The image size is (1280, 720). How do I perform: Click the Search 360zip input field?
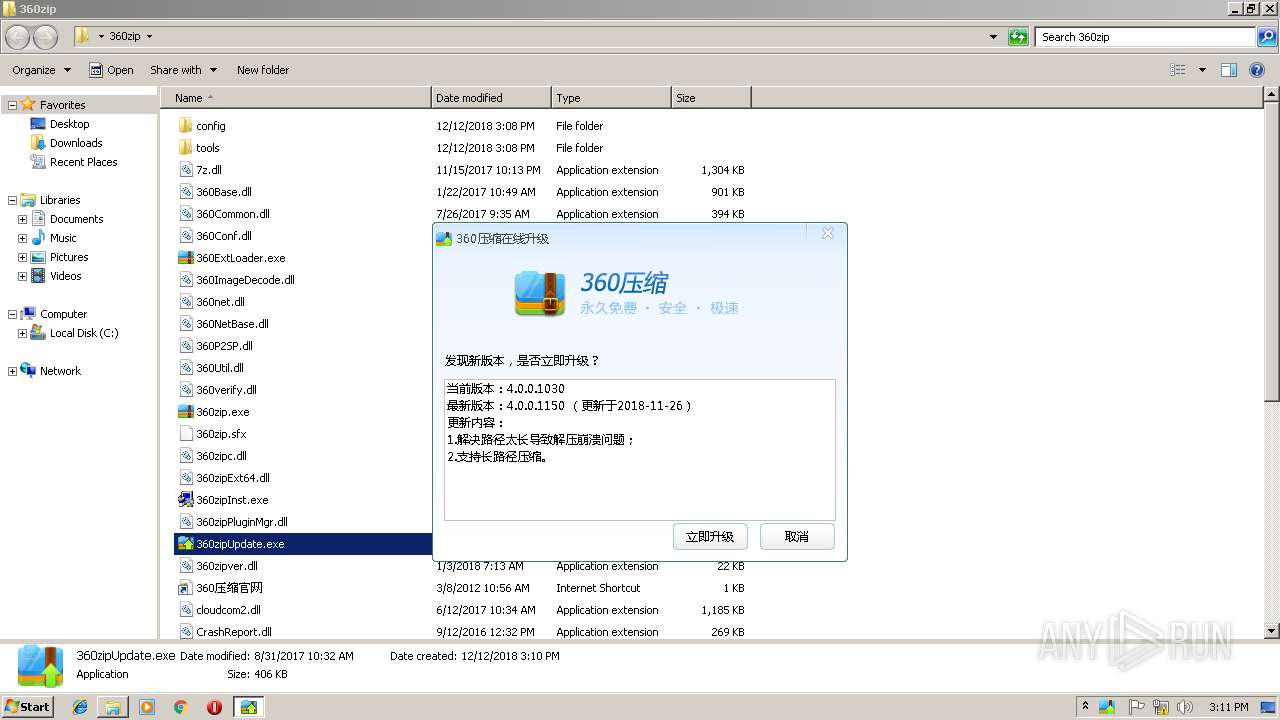pyautogui.click(x=1146, y=37)
